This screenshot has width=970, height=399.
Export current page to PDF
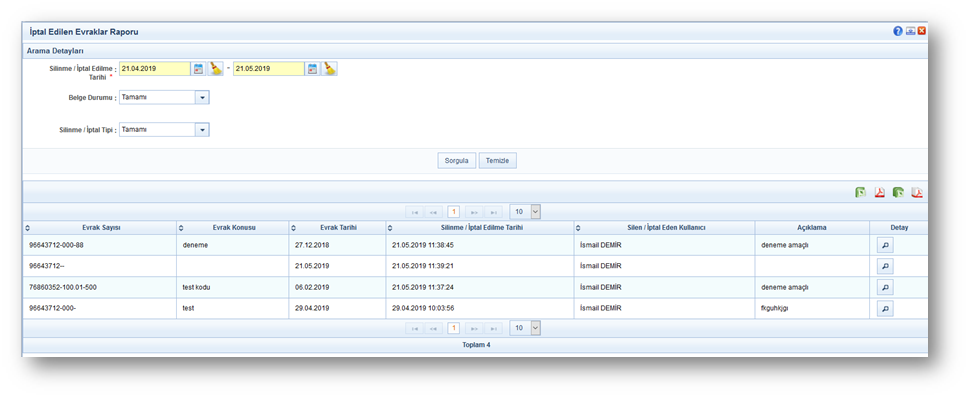[x=879, y=193]
